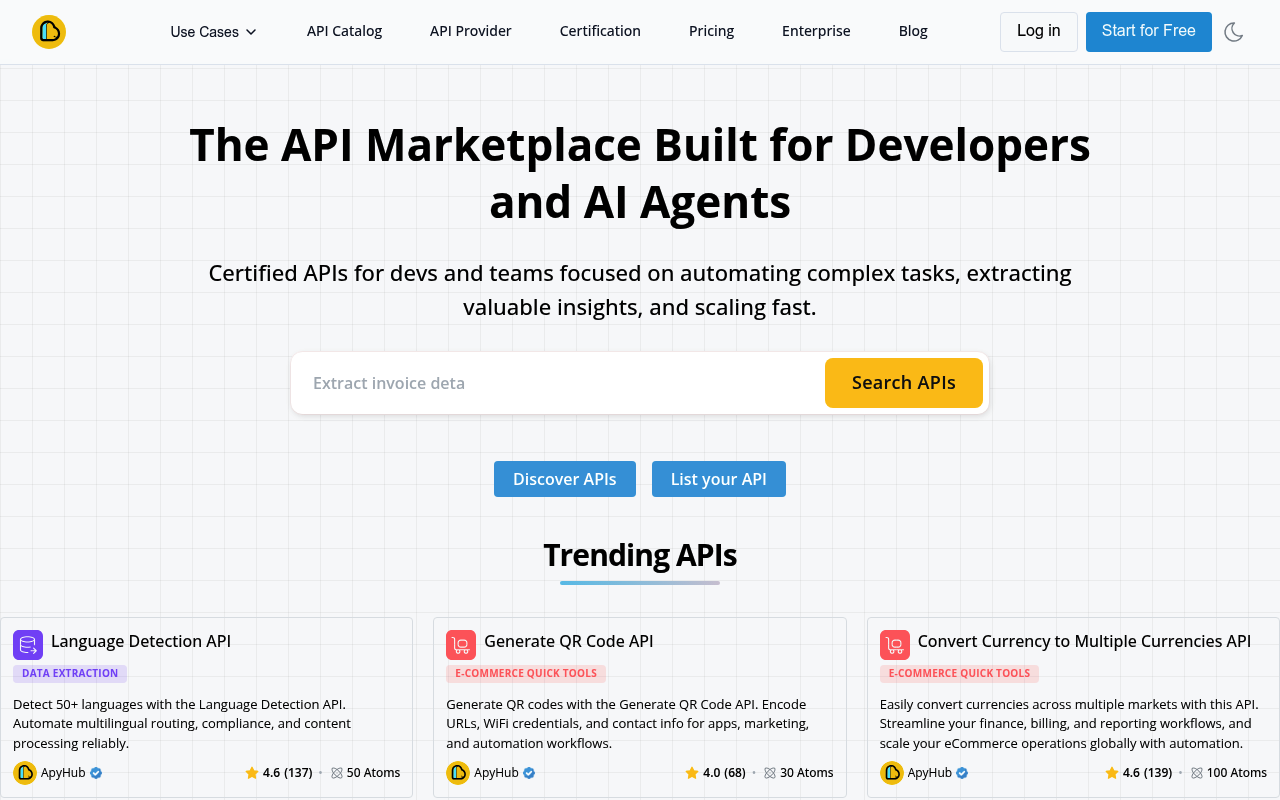Viewport: 1280px width, 800px height.
Task: Click the API Marketplace main headline
Action: 640,174
